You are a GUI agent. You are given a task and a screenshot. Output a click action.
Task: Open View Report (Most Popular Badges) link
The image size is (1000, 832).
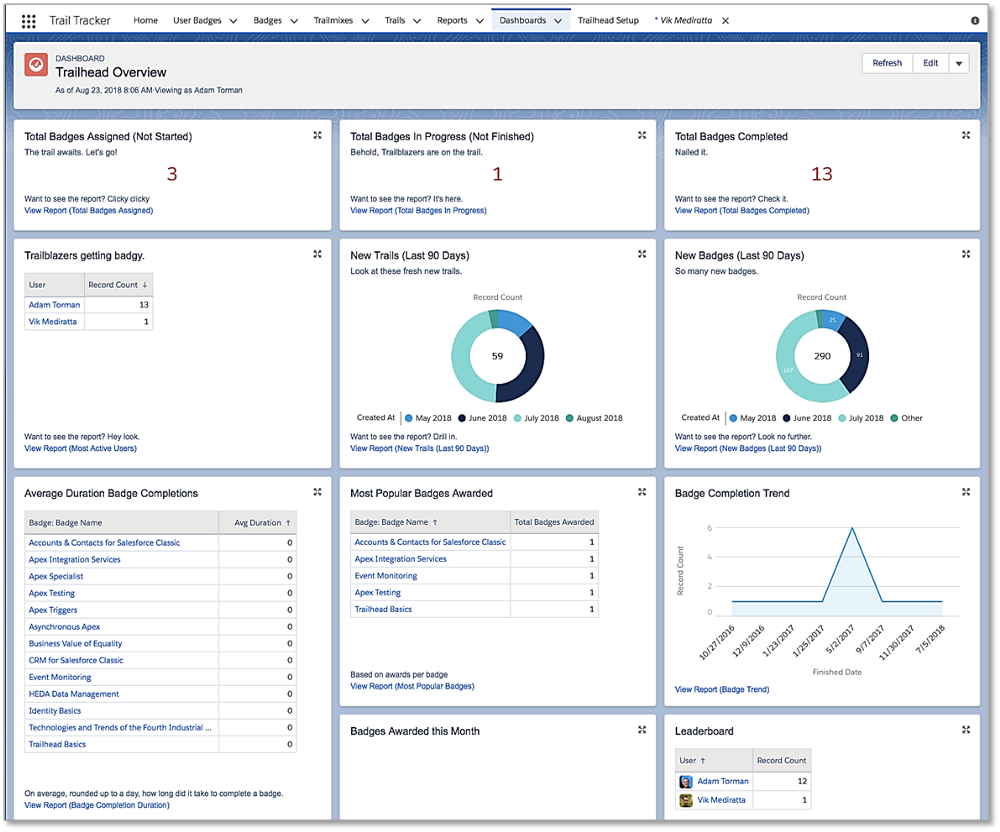click(x=412, y=686)
